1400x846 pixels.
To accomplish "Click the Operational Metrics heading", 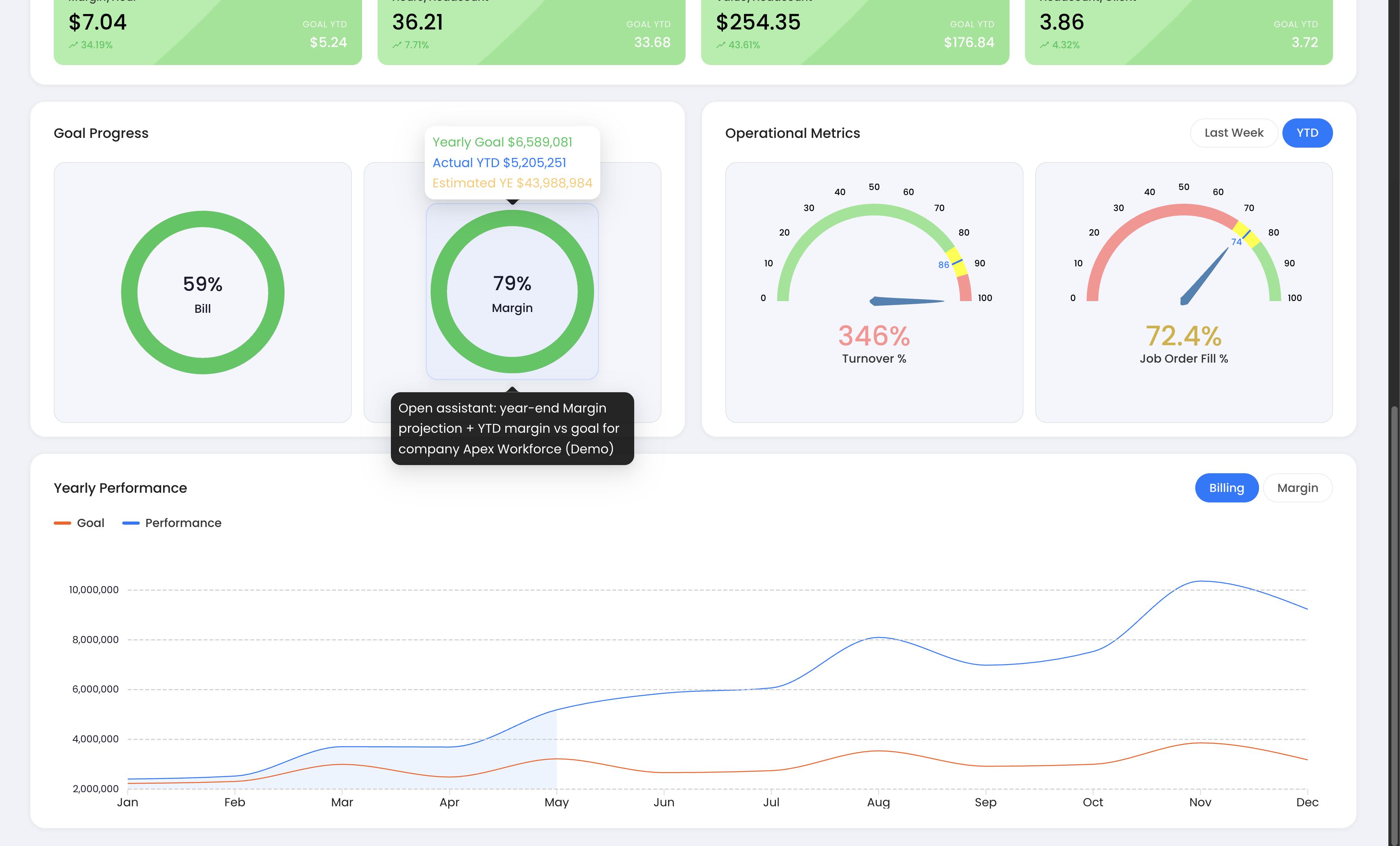I will tap(793, 133).
